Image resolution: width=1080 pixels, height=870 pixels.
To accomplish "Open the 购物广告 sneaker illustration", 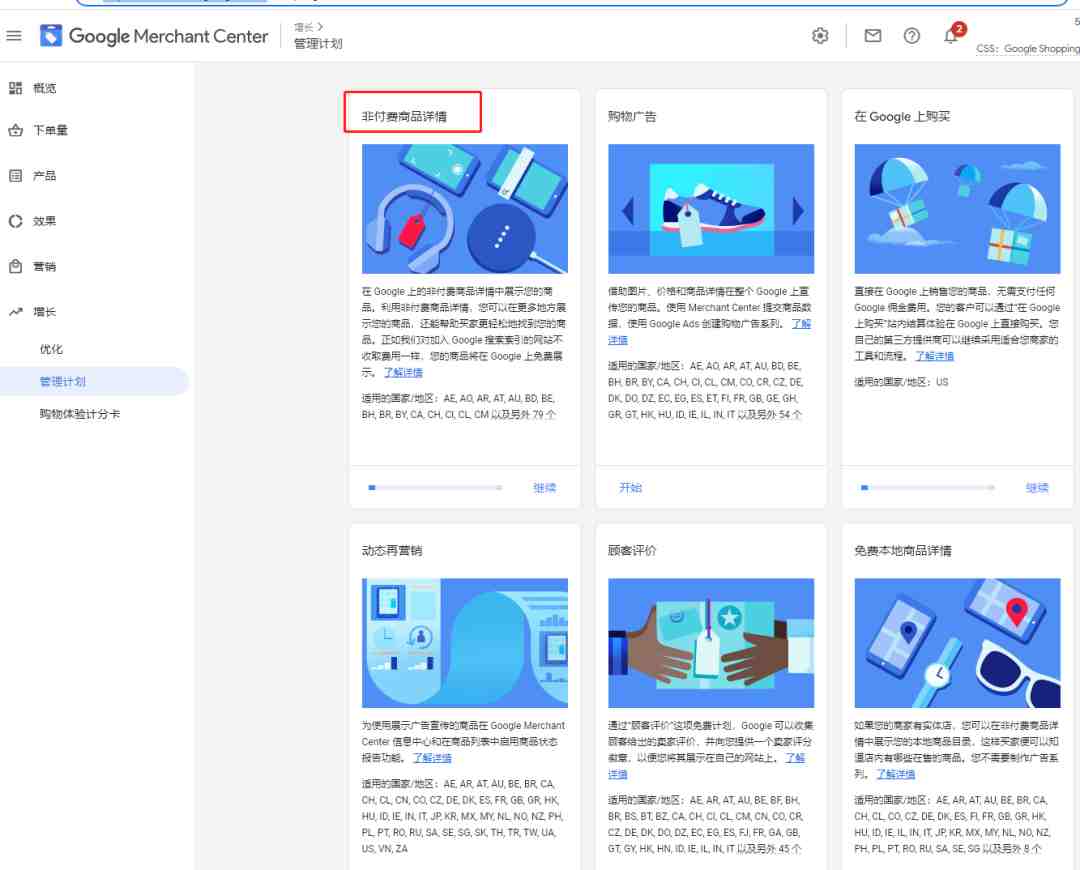I will (x=711, y=209).
